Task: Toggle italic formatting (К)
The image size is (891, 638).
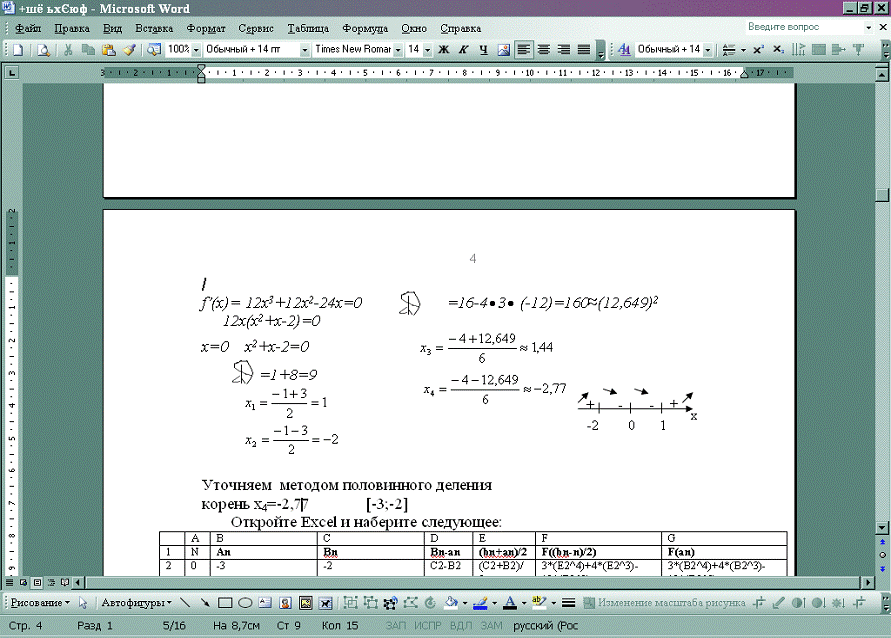Action: (463, 49)
